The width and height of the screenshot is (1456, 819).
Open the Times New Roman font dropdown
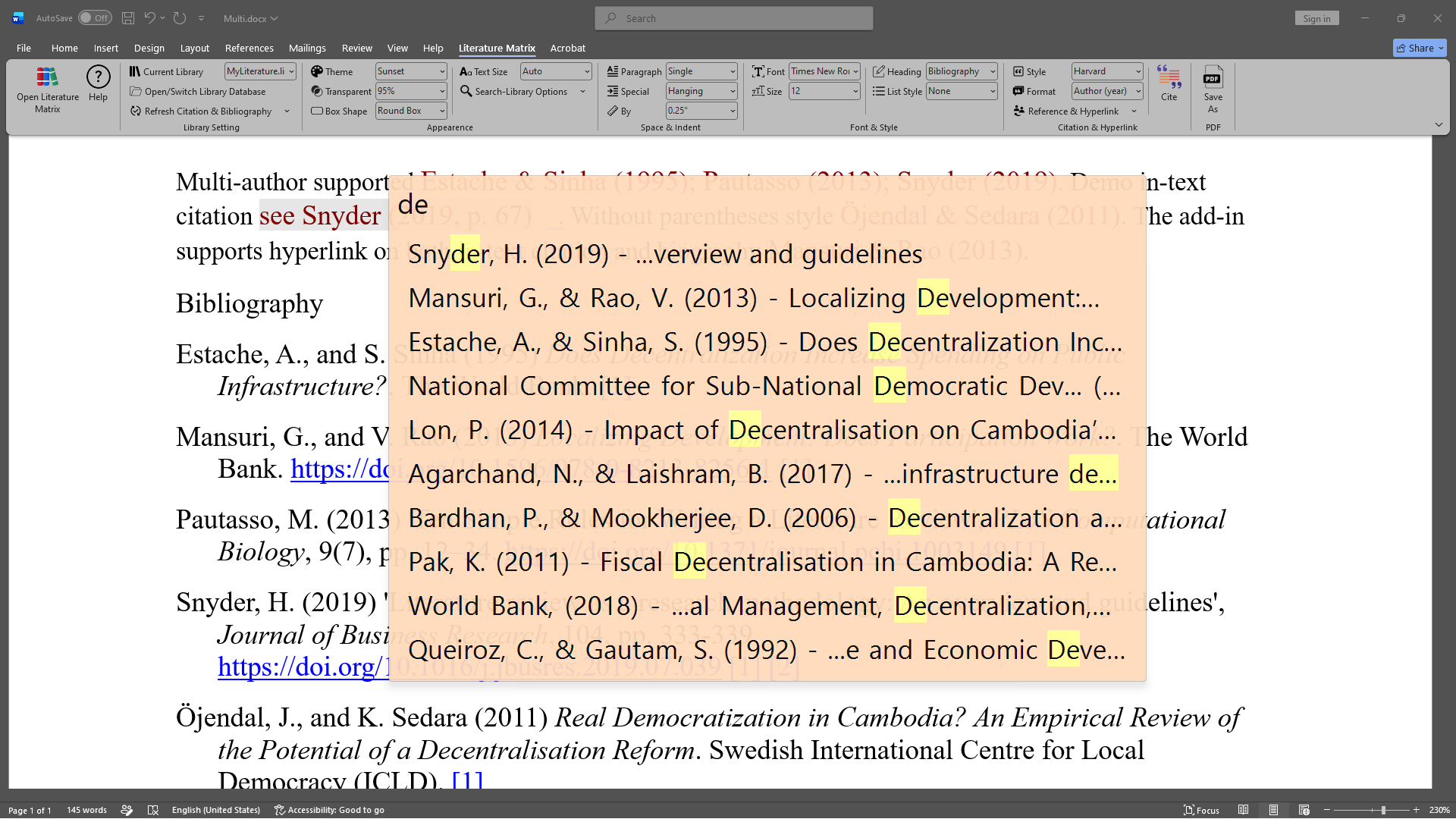pos(855,71)
